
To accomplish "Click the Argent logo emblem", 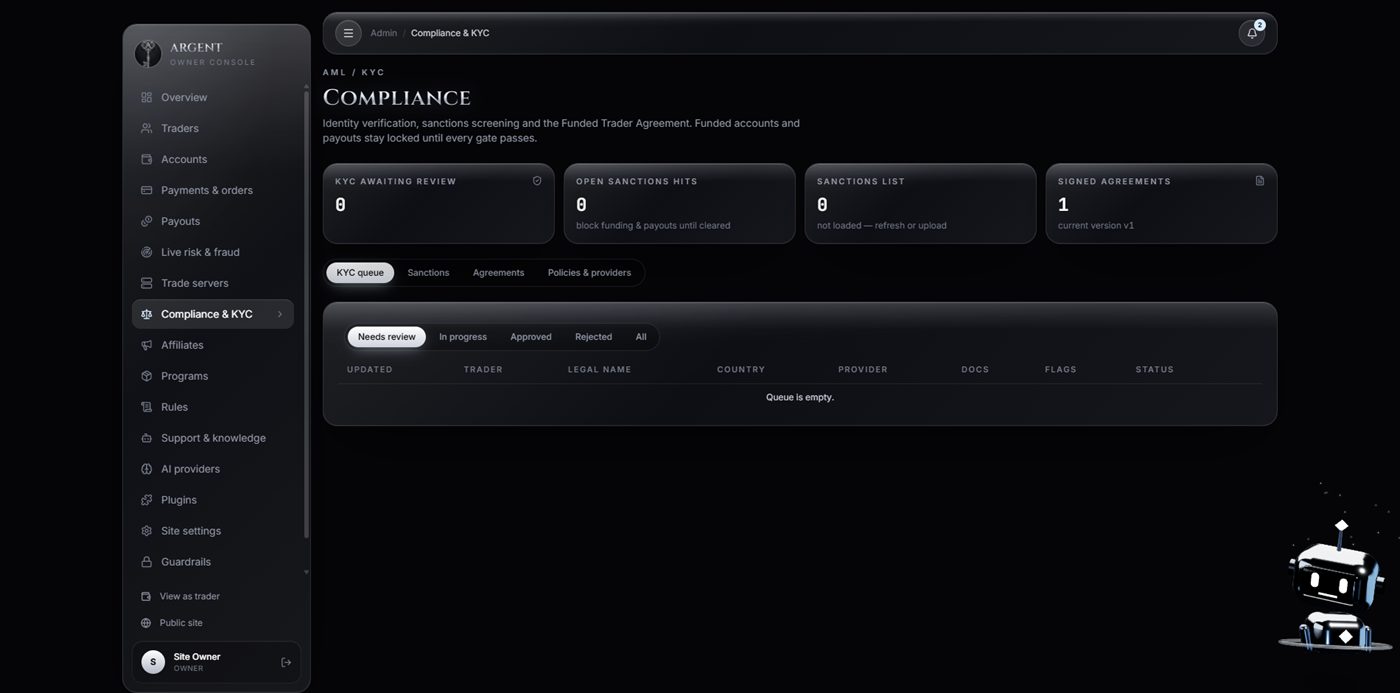I will coord(148,53).
